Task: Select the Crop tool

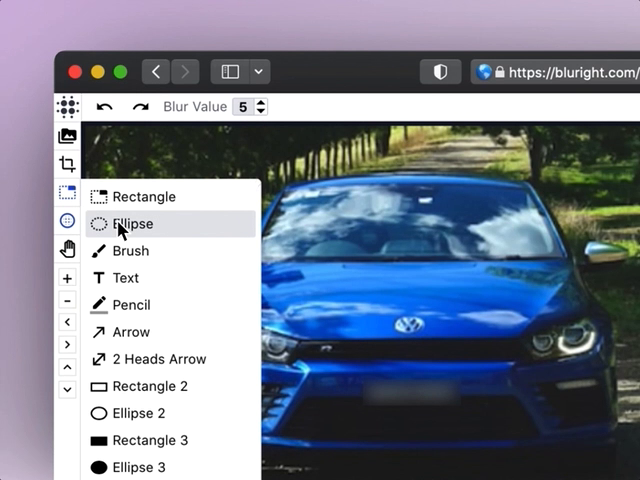Action: tap(67, 164)
